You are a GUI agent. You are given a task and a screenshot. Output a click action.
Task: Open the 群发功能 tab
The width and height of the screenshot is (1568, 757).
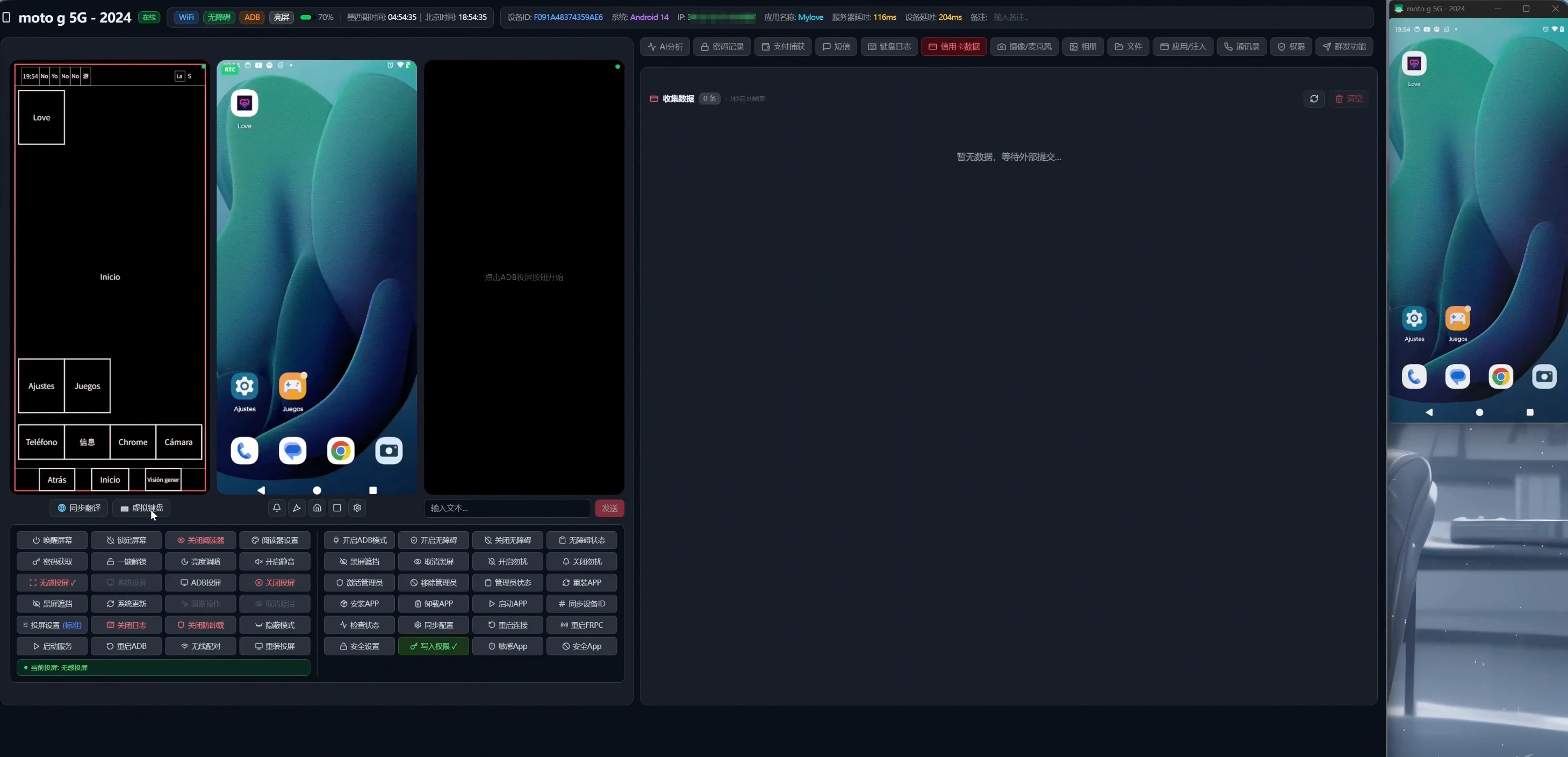[x=1343, y=46]
